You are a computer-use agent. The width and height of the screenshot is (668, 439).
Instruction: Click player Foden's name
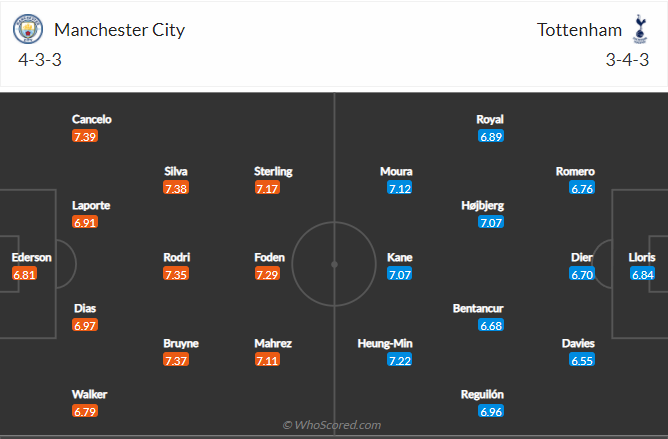point(270,257)
